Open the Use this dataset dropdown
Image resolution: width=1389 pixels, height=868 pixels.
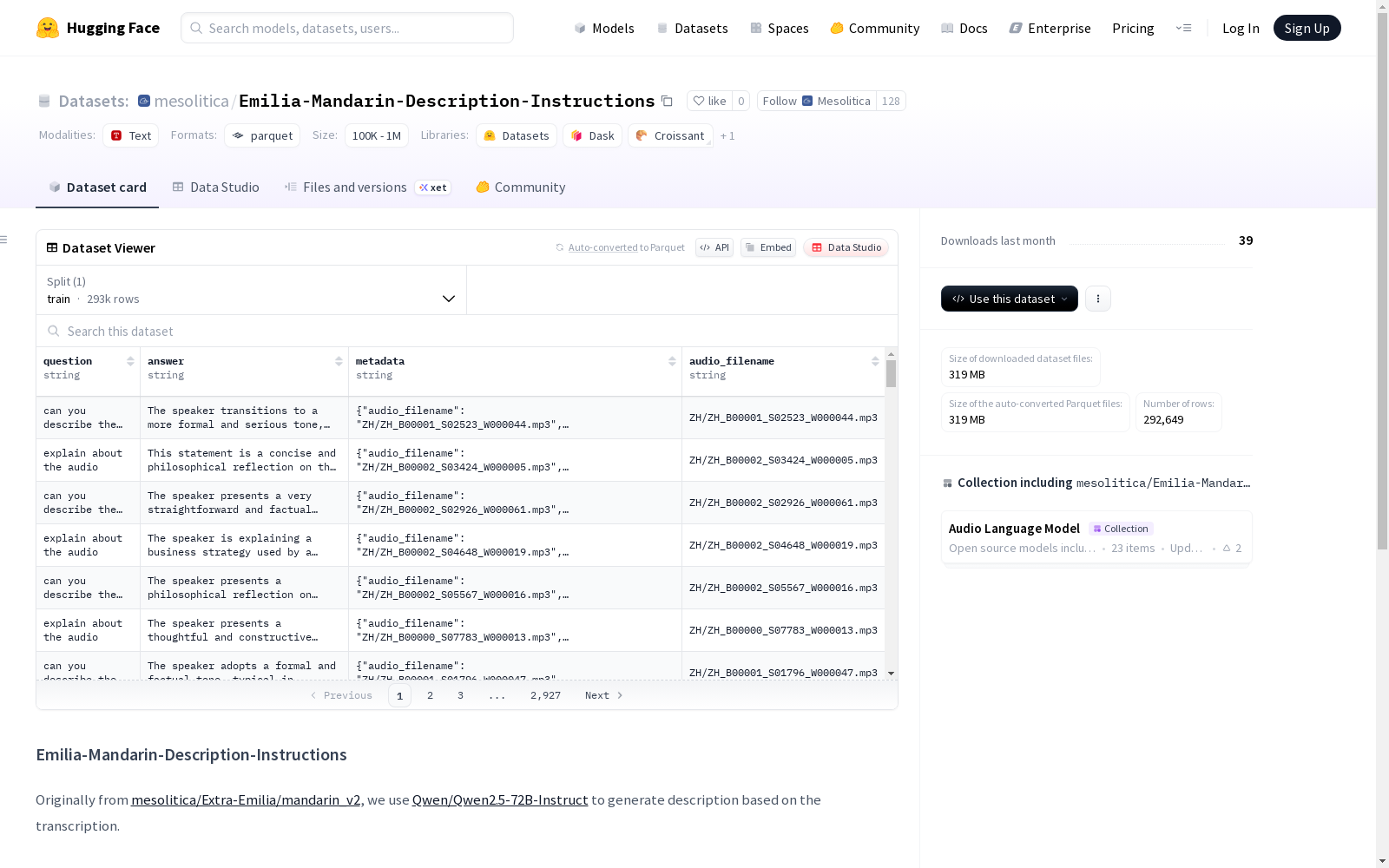tap(1010, 299)
